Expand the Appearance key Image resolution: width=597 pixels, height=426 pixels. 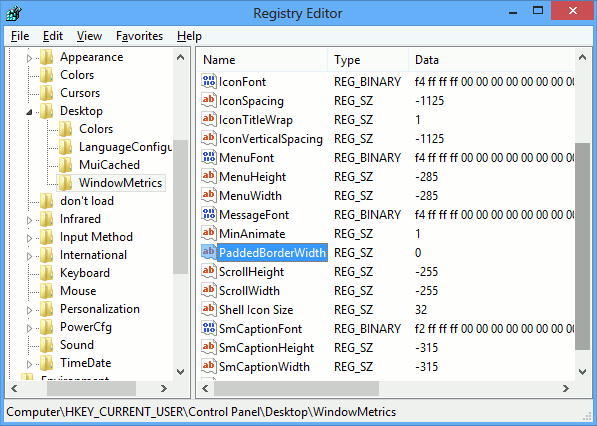coord(29,58)
